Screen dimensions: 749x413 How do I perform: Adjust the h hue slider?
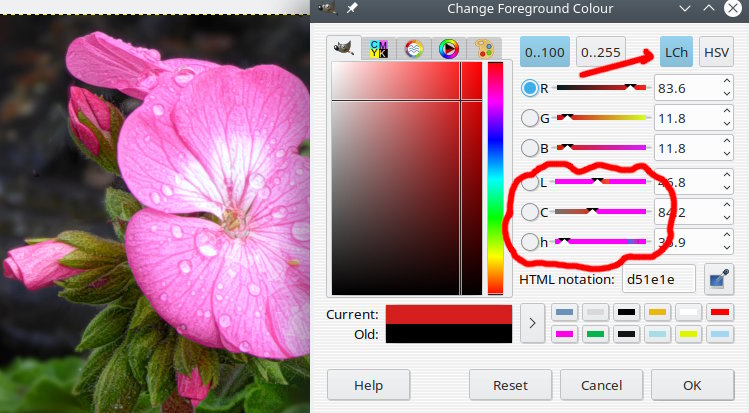[x=601, y=242]
